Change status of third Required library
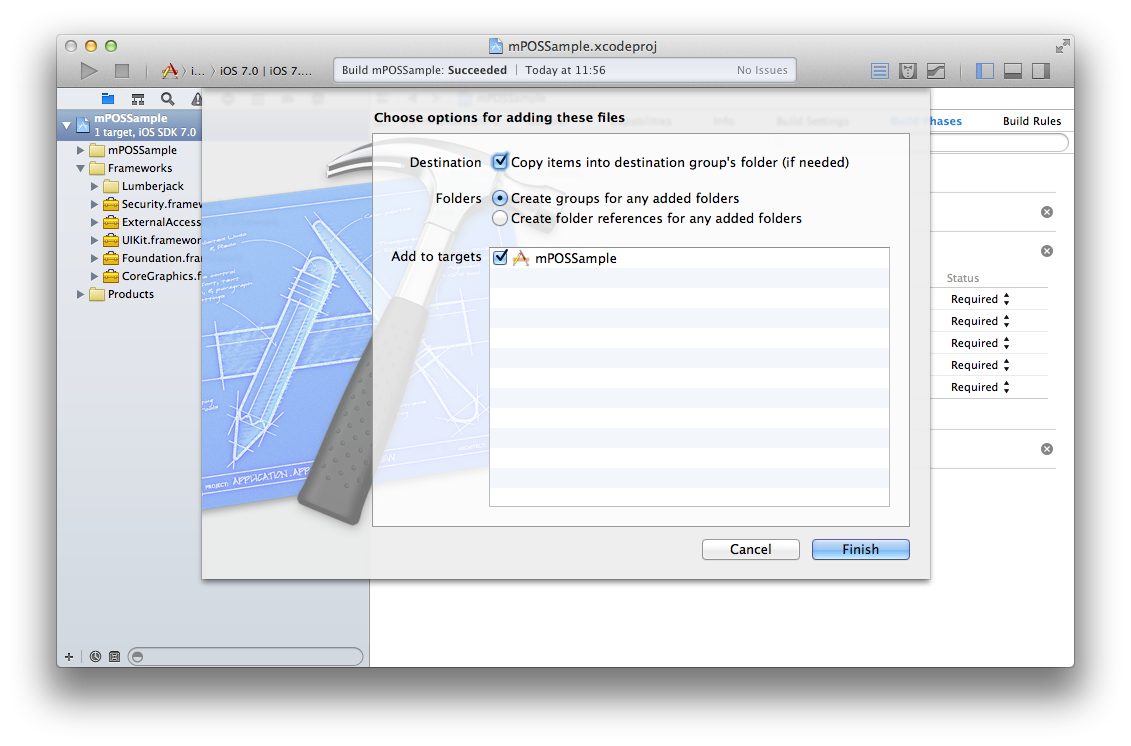This screenshot has width=1131, height=746. click(980, 343)
